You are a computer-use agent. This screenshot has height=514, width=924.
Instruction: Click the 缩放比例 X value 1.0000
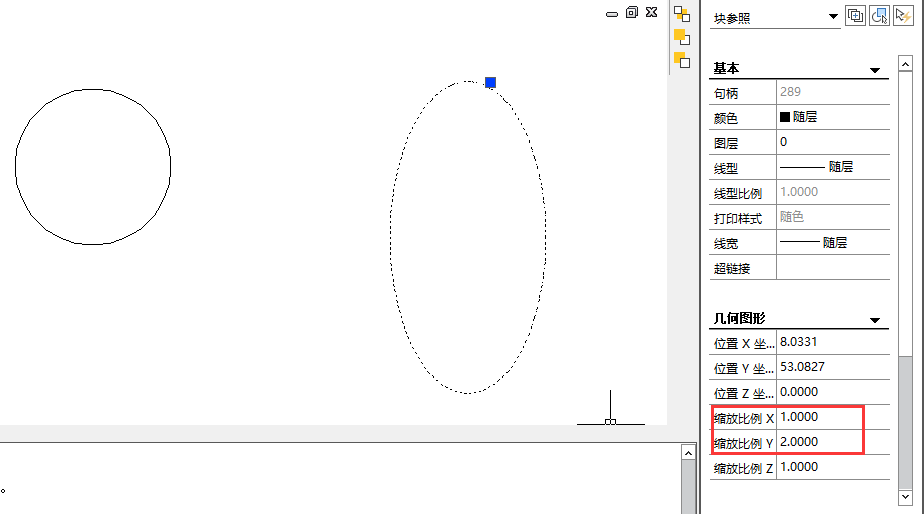coord(832,417)
